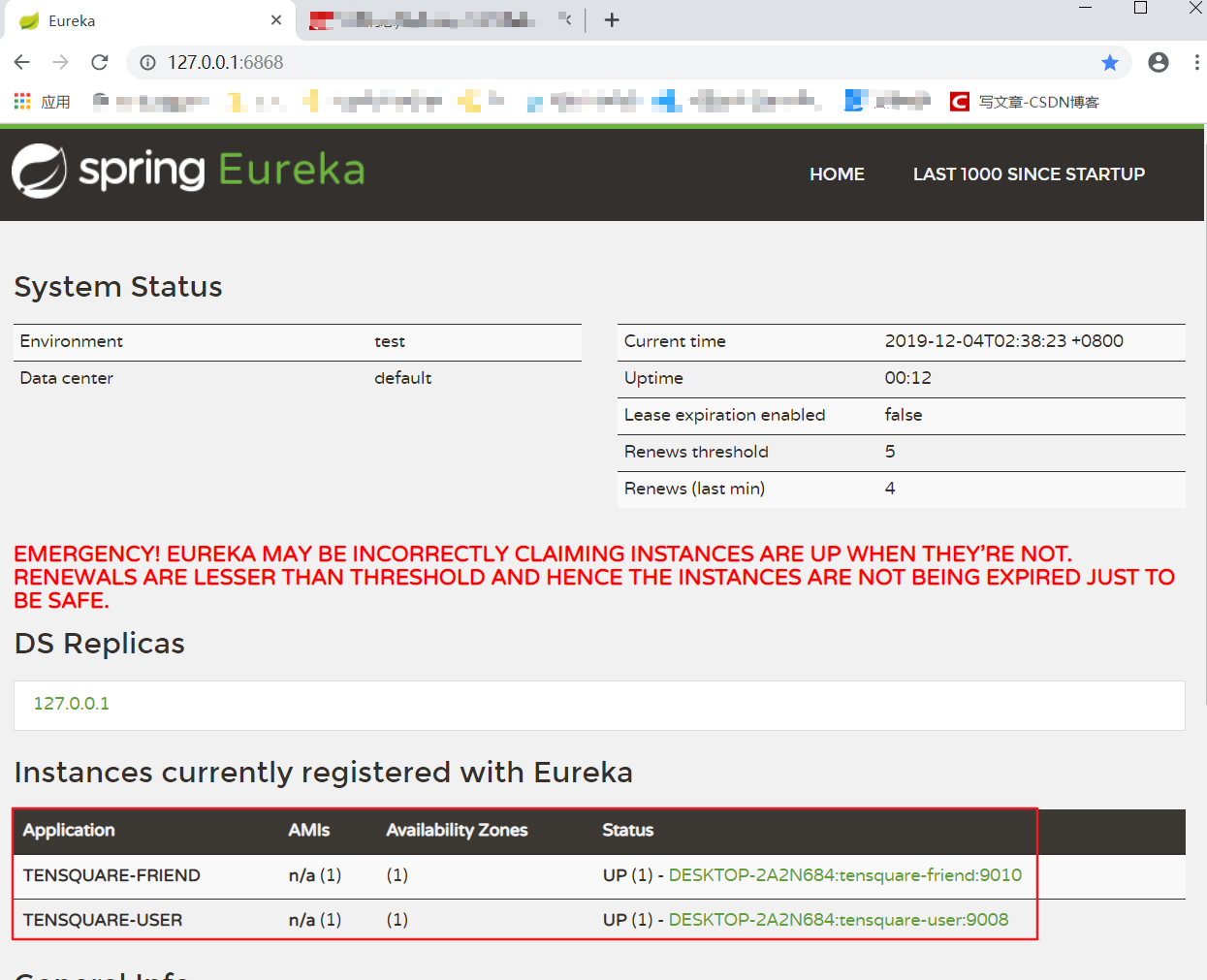Reload the Eureka page
Viewport: 1207px width, 980px height.
tap(100, 62)
